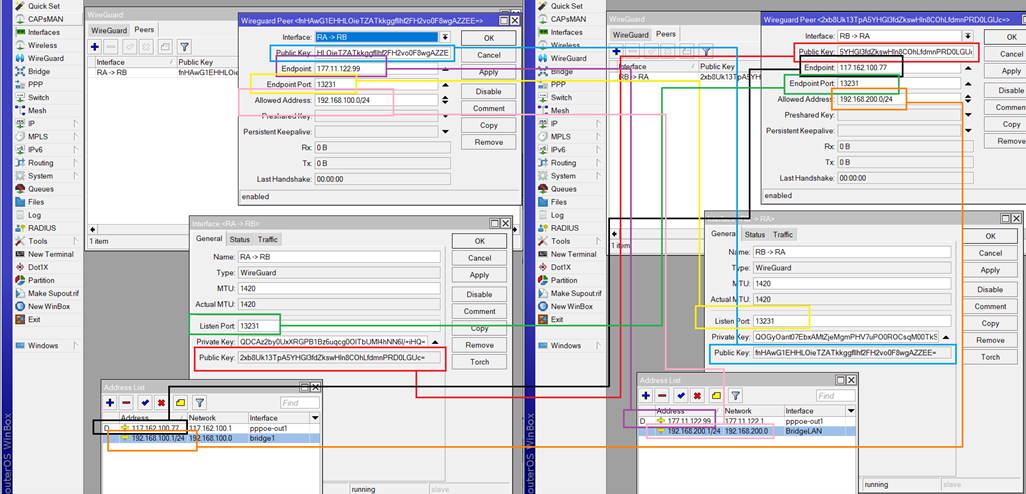The width and height of the screenshot is (1026, 494).
Task: Switch to WireGuard tab in left WireGuard window
Action: (109, 30)
